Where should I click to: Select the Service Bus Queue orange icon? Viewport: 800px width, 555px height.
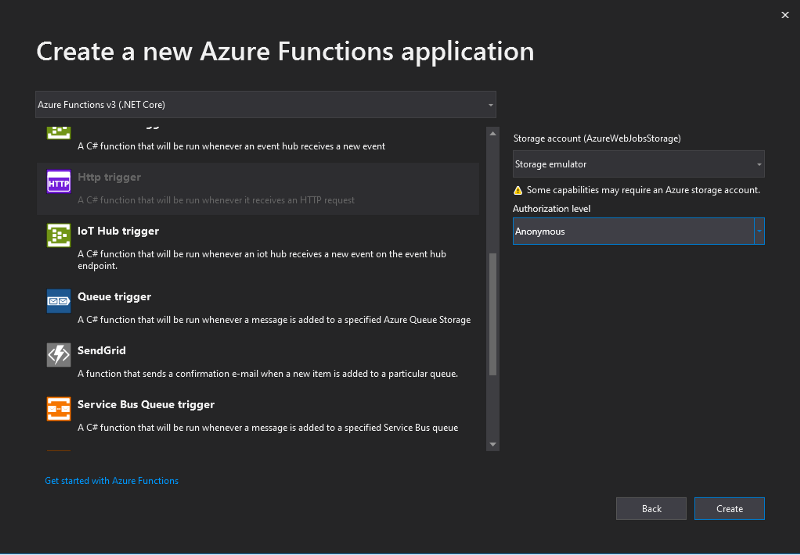pos(59,409)
